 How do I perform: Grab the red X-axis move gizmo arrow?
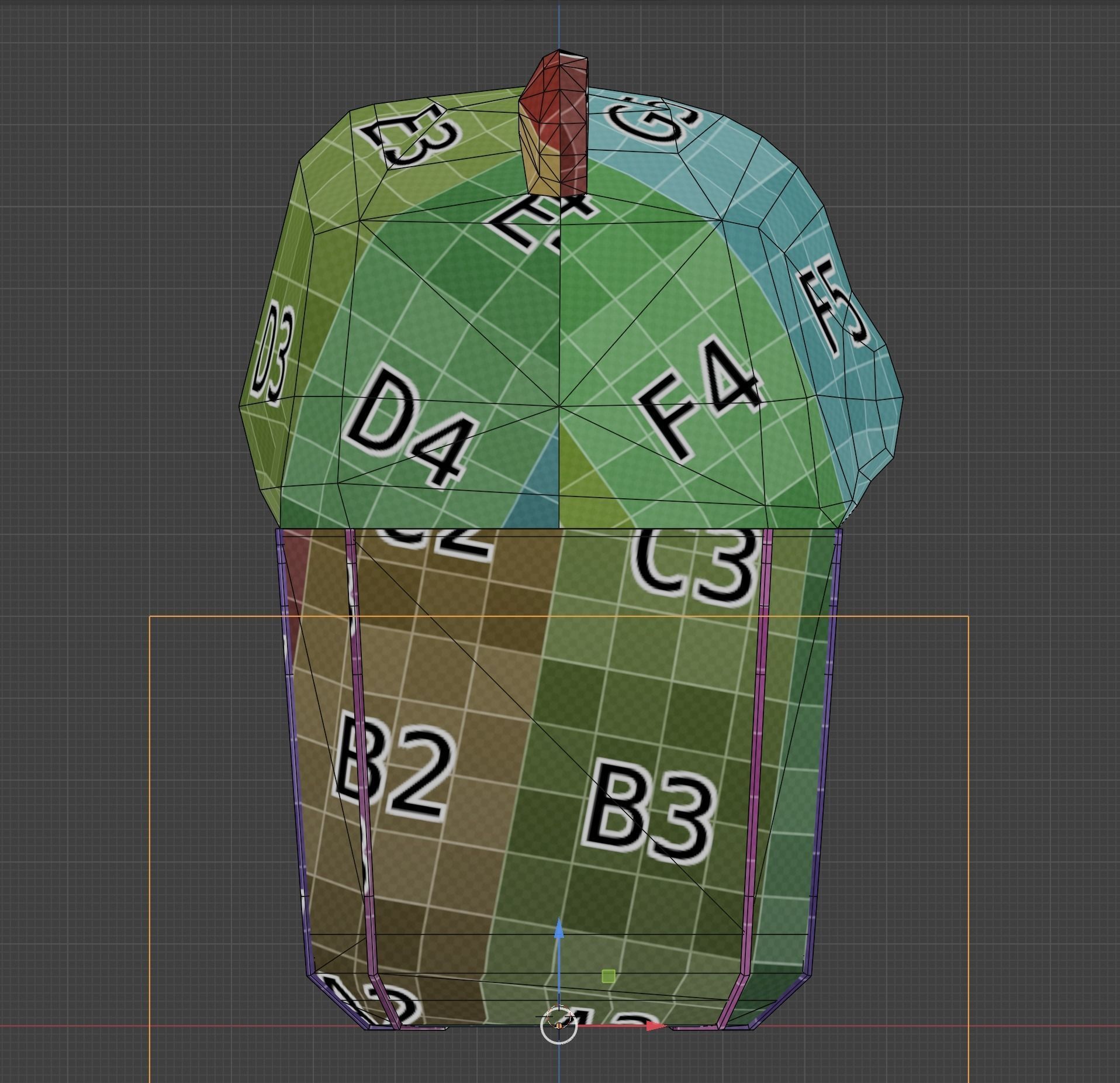[x=656, y=1026]
